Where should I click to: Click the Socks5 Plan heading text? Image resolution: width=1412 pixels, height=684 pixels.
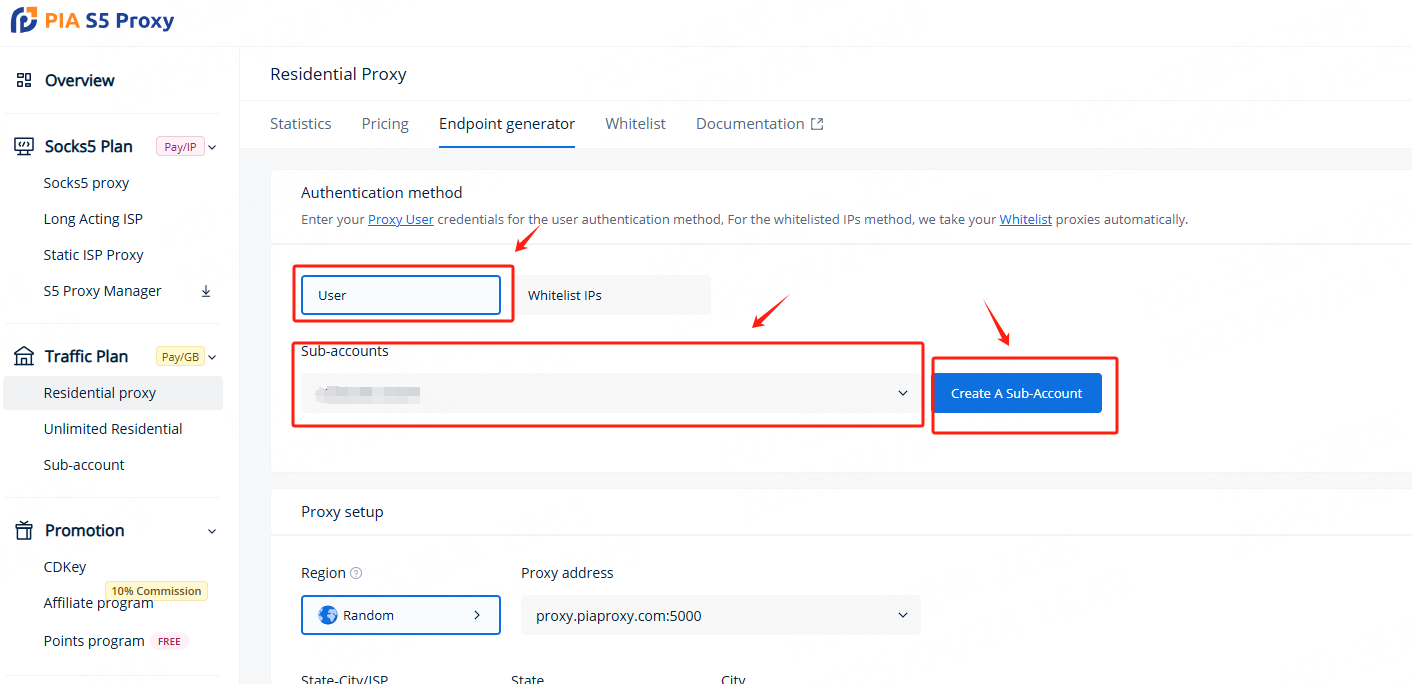click(89, 146)
